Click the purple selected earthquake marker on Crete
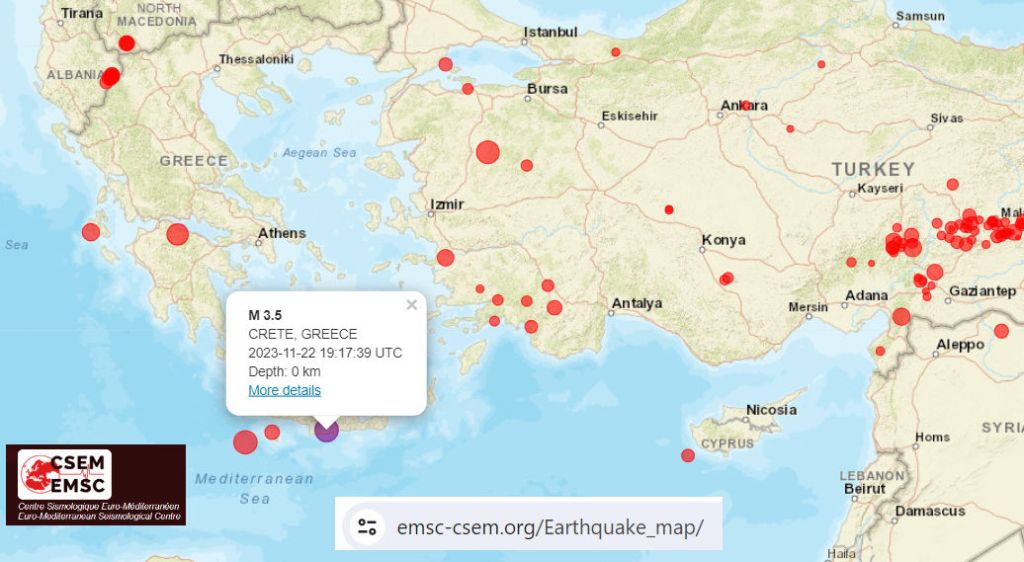 coord(326,430)
